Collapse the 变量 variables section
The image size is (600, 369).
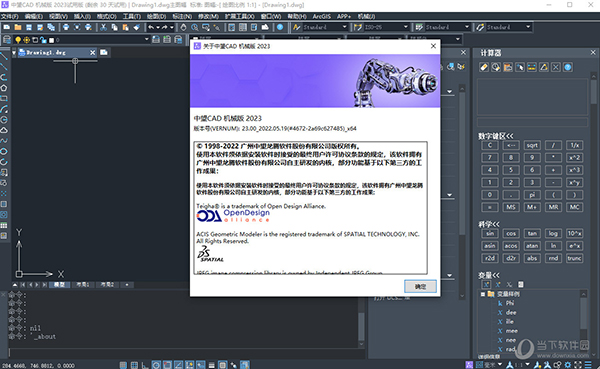coord(489,275)
